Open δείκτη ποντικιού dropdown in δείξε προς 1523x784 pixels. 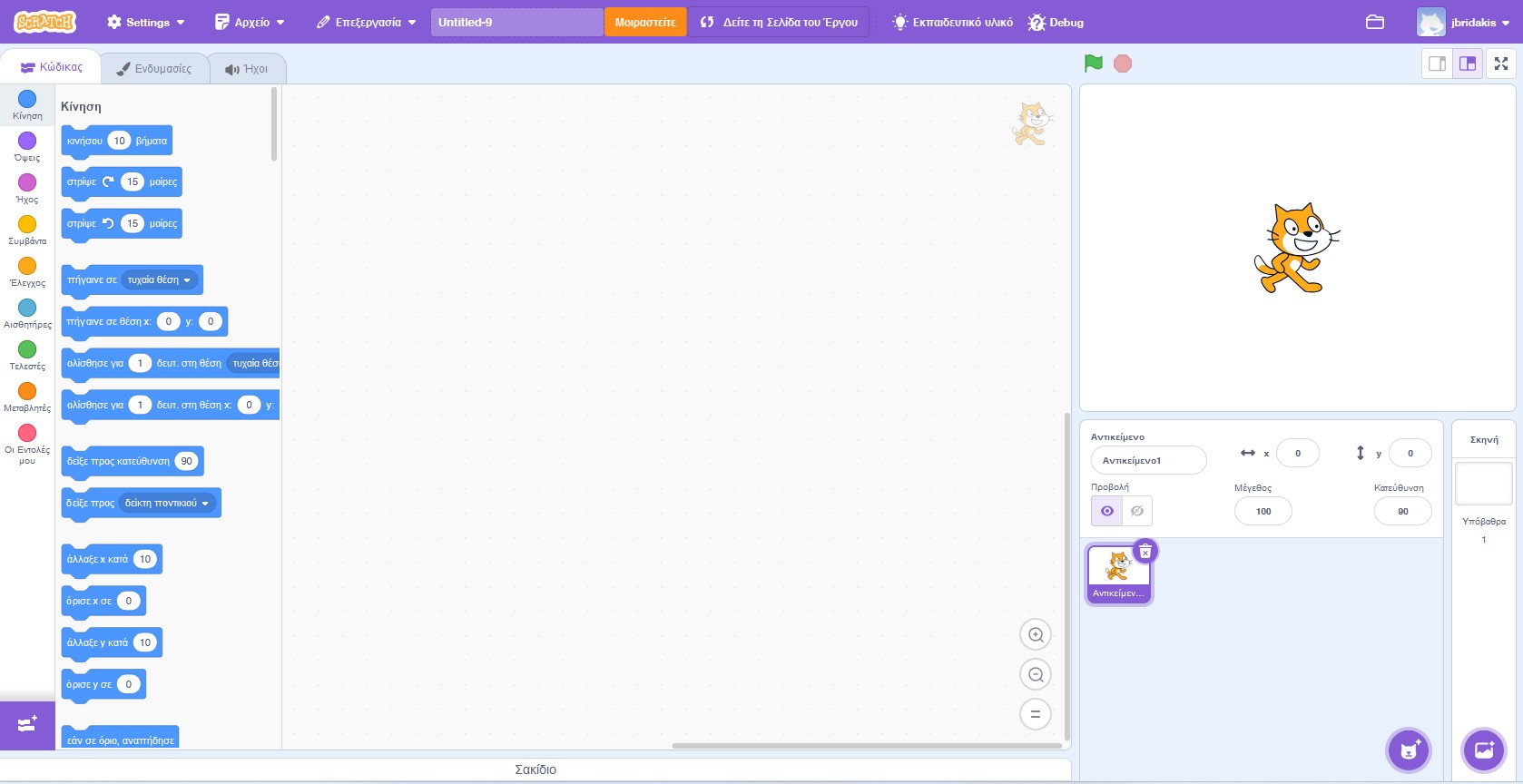tap(167, 503)
